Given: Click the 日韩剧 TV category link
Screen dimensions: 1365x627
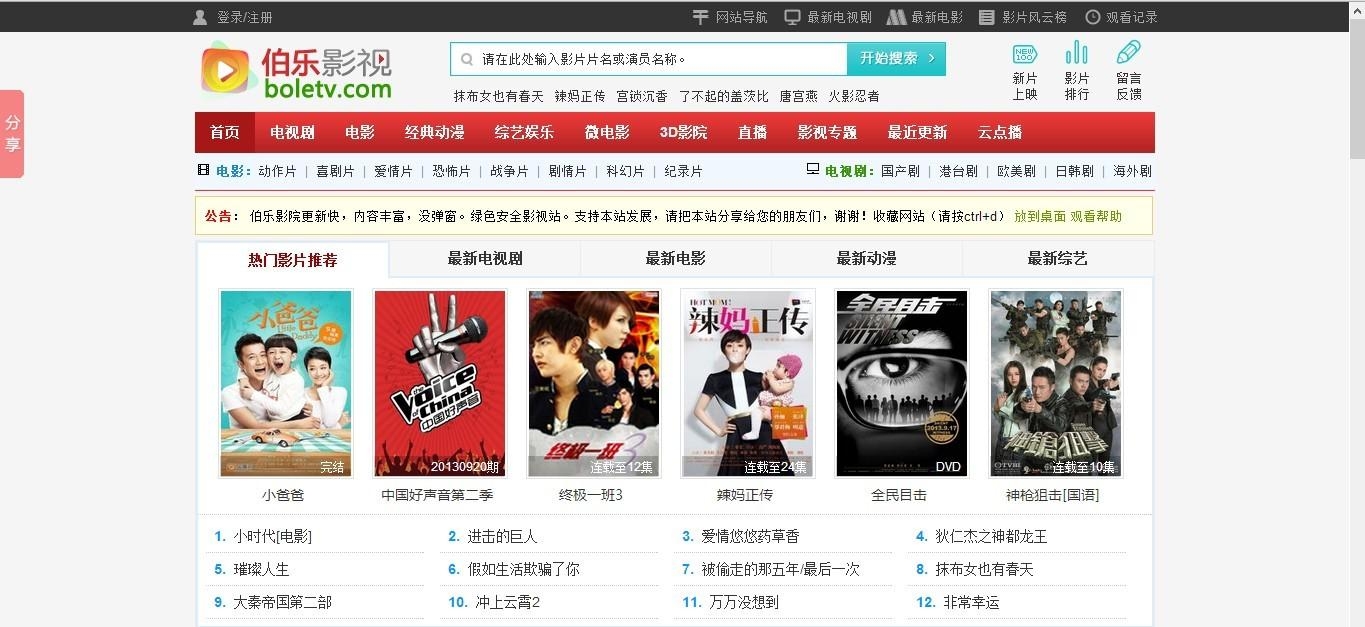Looking at the screenshot, I should (1074, 171).
